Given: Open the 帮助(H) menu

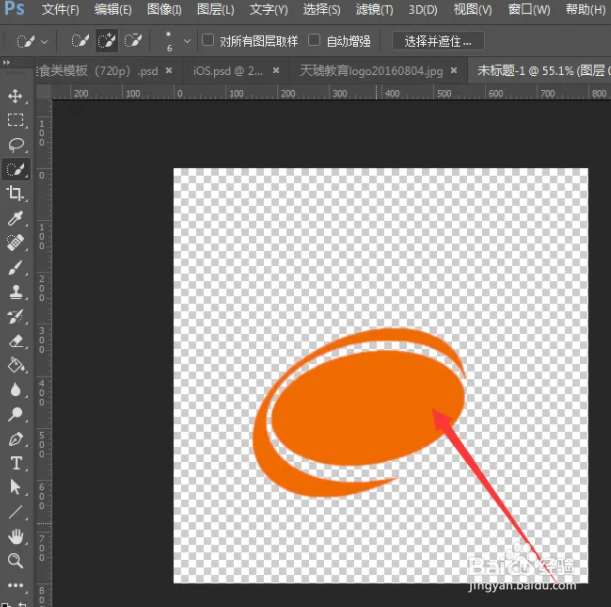Looking at the screenshot, I should tap(586, 10).
